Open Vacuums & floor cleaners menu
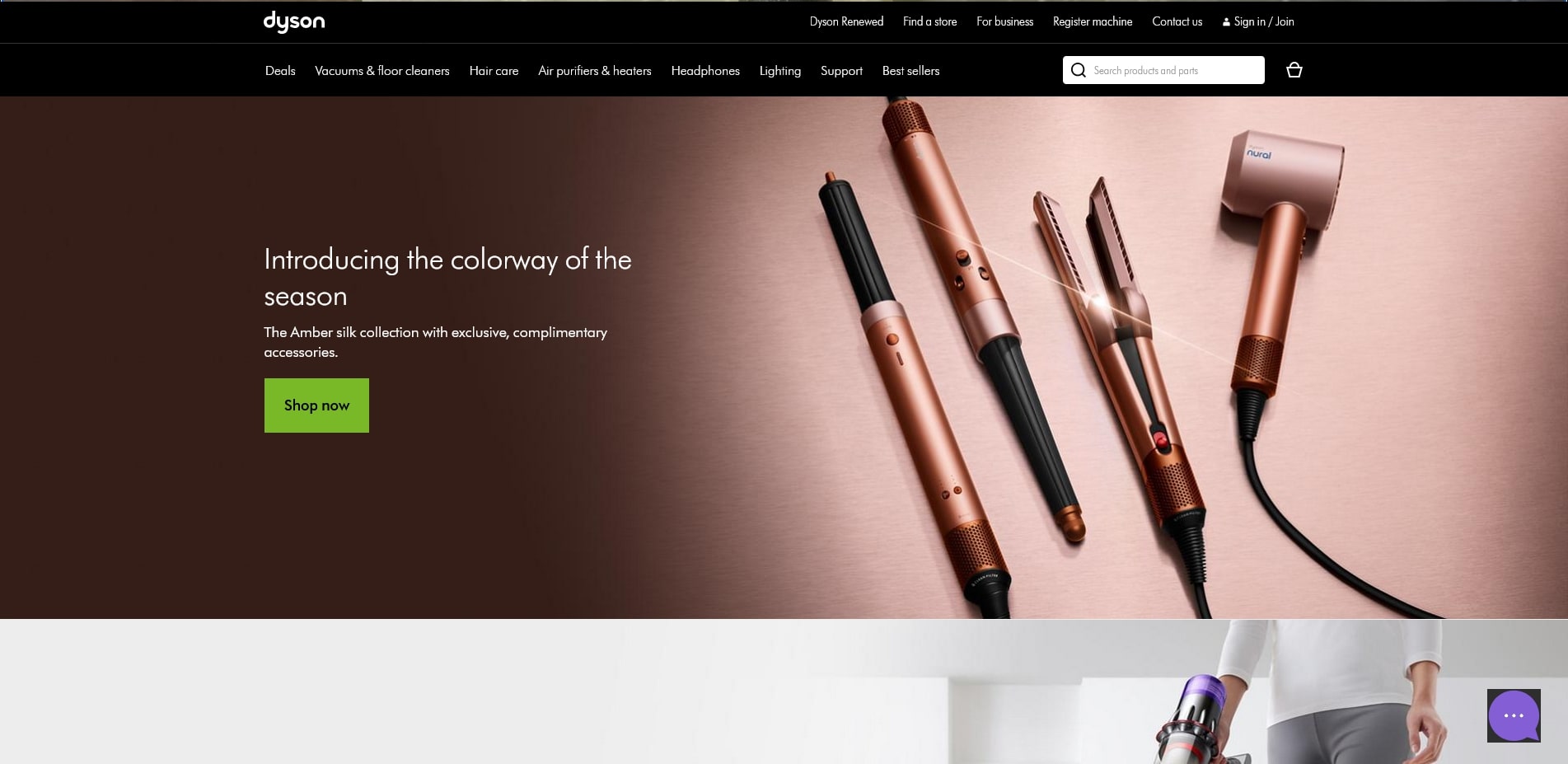The image size is (1568, 764). coord(382,71)
